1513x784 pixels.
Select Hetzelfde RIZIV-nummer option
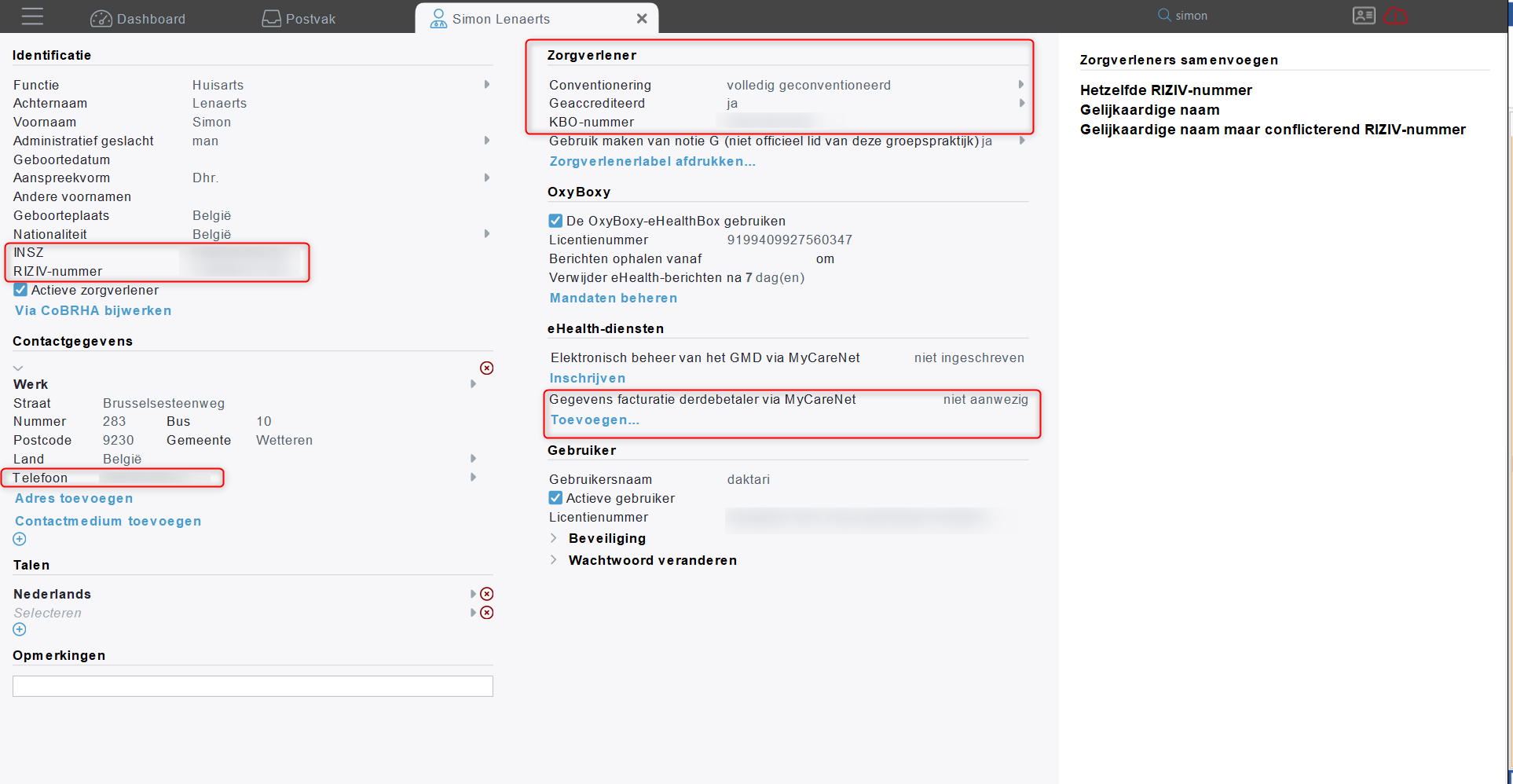(1166, 90)
